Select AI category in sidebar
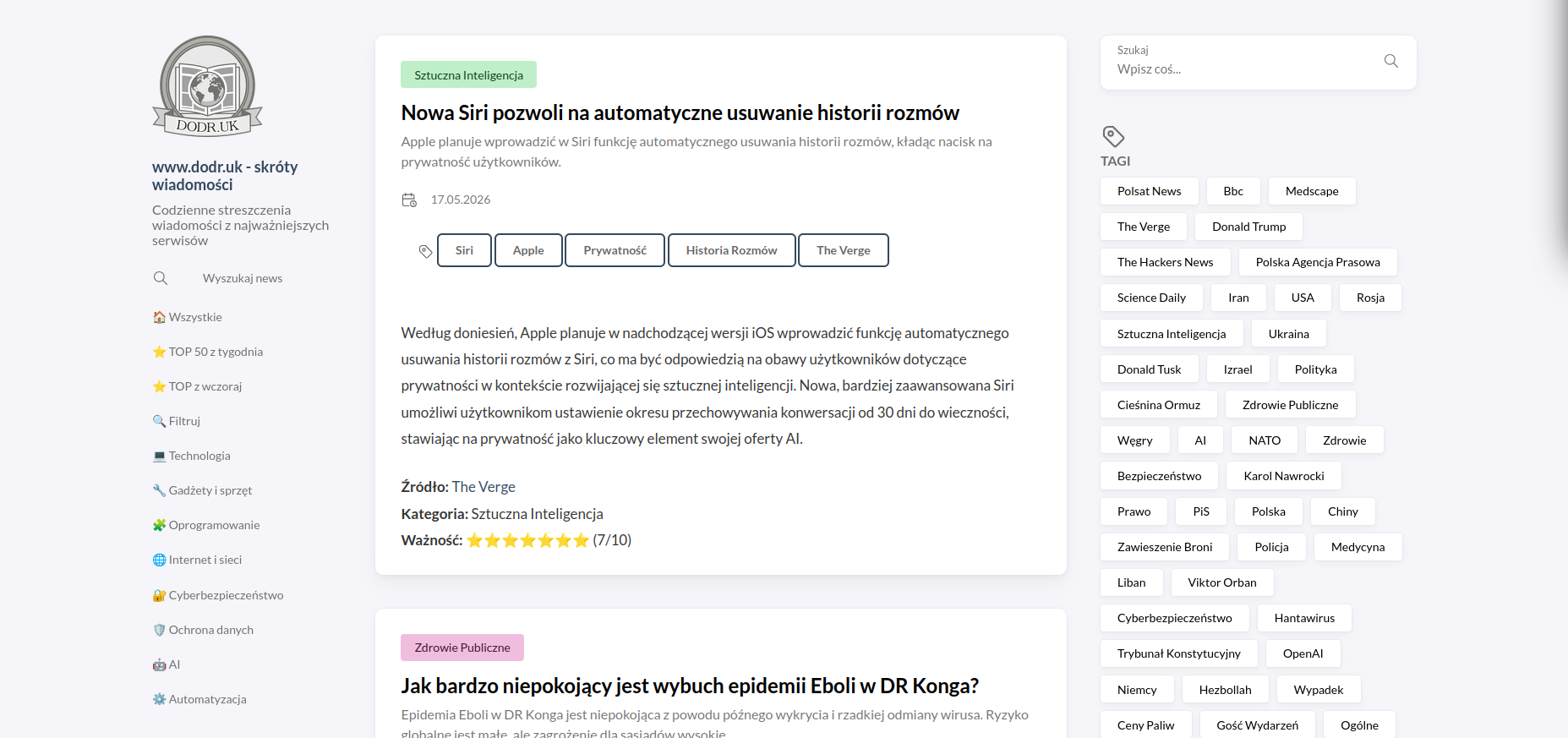The height and width of the screenshot is (738, 1568). click(167, 664)
